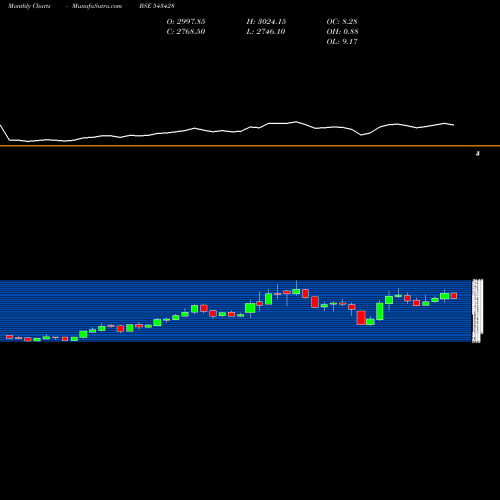Click the Monthly Charts title text
This screenshot has height=500, width=500.
[x=29, y=6]
